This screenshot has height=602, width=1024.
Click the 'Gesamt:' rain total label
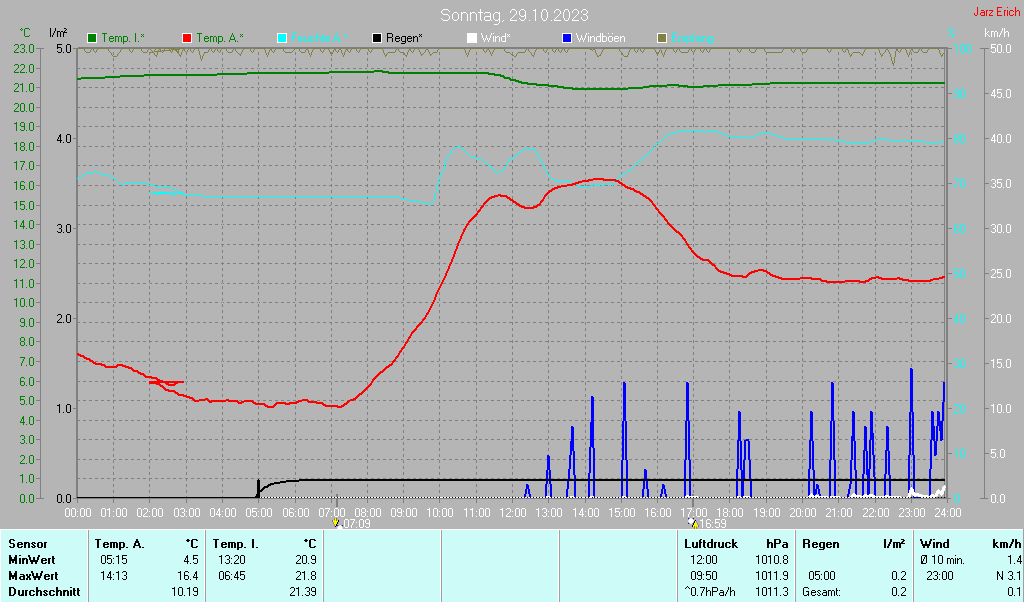[x=822, y=592]
